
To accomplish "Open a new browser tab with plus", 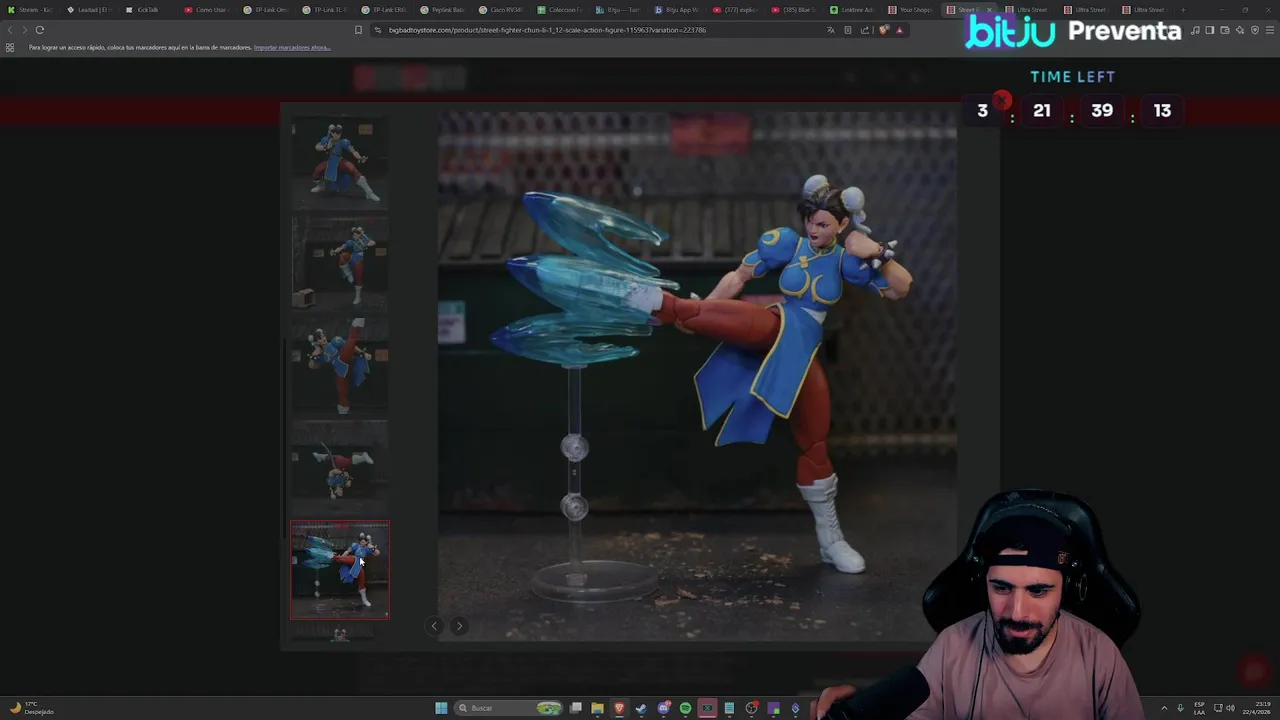I will coord(1183,10).
